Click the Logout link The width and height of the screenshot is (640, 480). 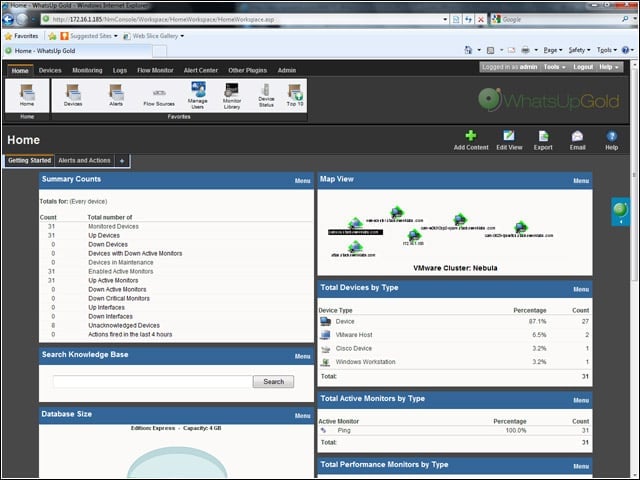click(582, 67)
